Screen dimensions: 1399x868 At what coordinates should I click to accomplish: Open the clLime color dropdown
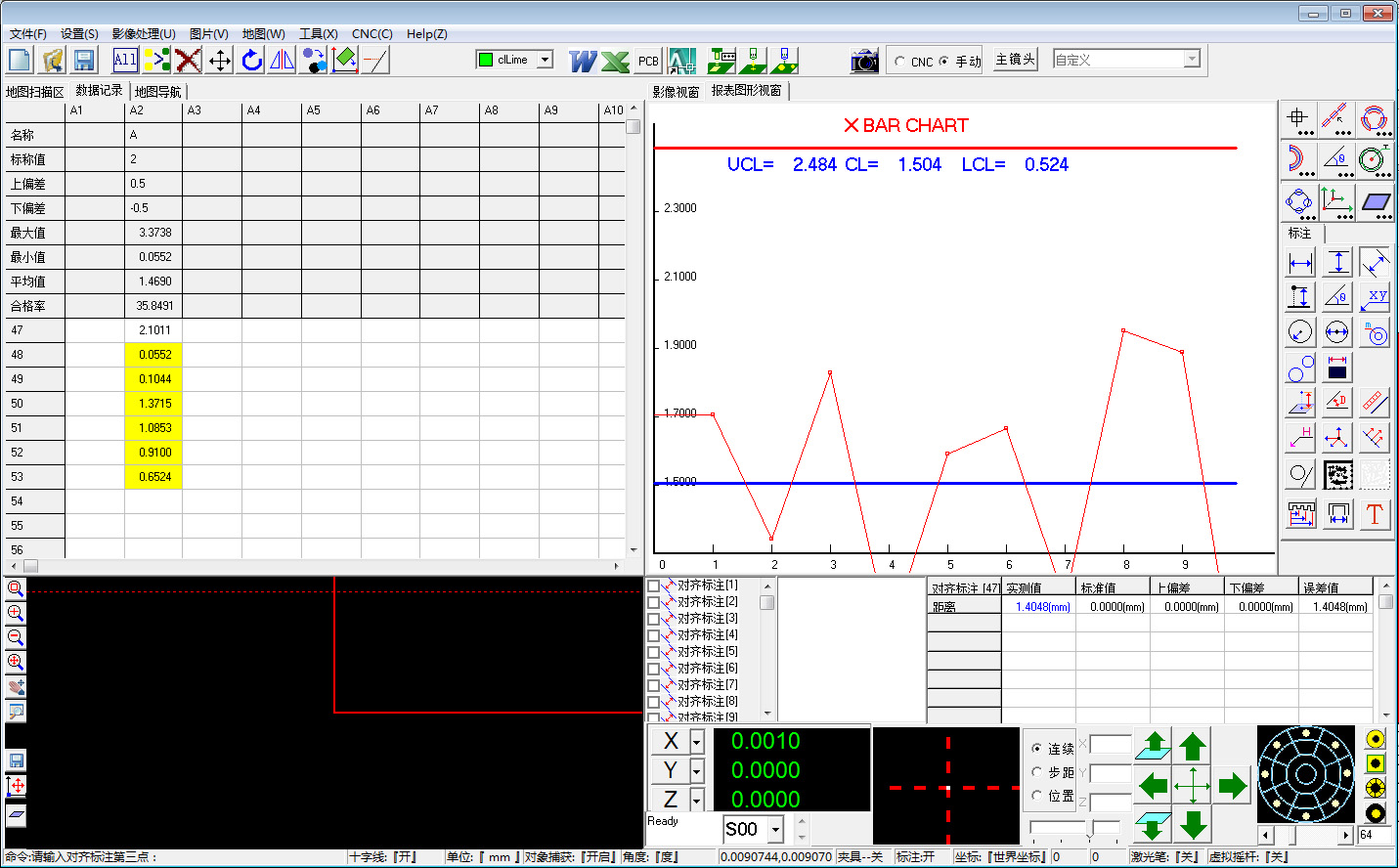(545, 60)
